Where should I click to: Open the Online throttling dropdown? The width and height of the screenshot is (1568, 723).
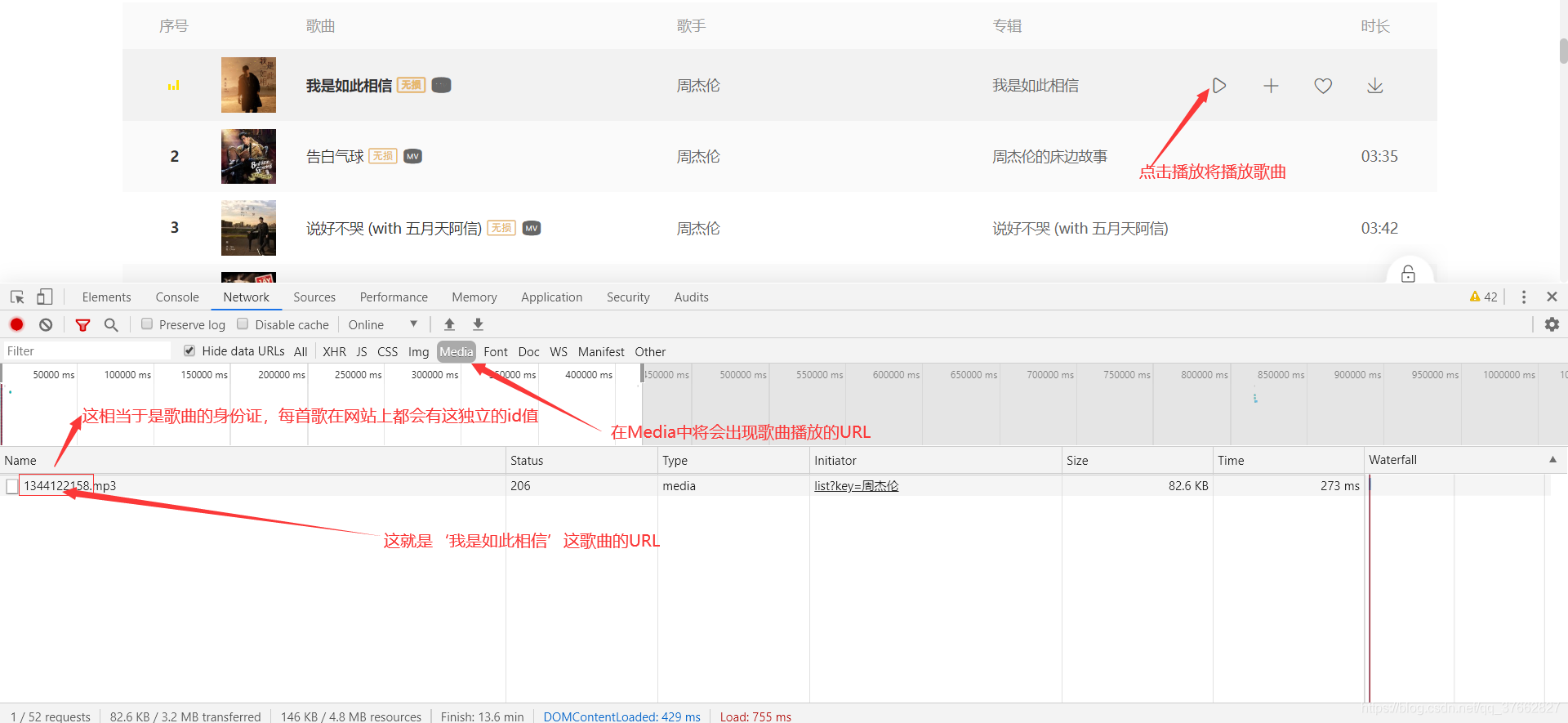(x=383, y=324)
